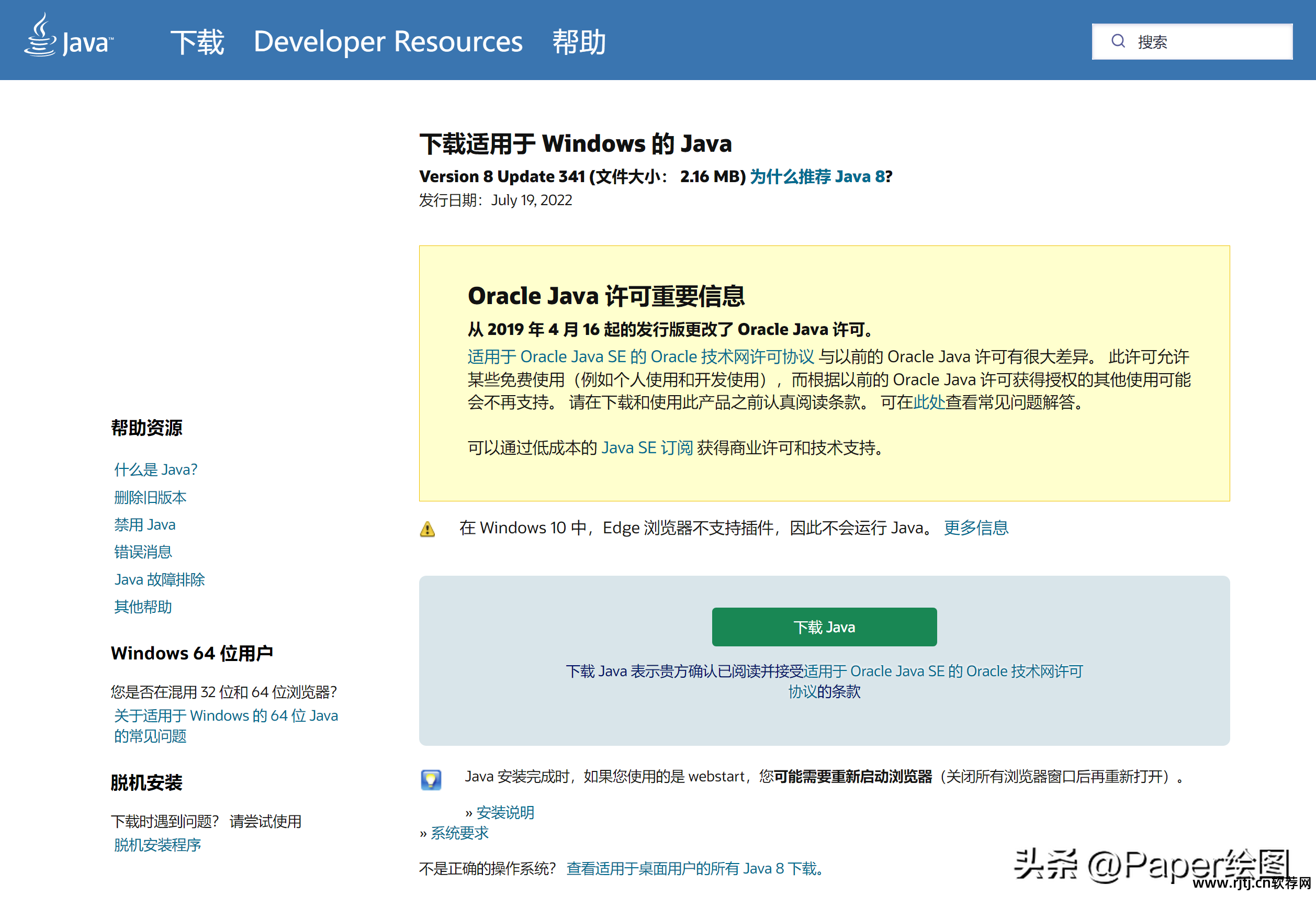Open the 什么是 Java? help link
This screenshot has width=1316, height=907.
click(155, 469)
